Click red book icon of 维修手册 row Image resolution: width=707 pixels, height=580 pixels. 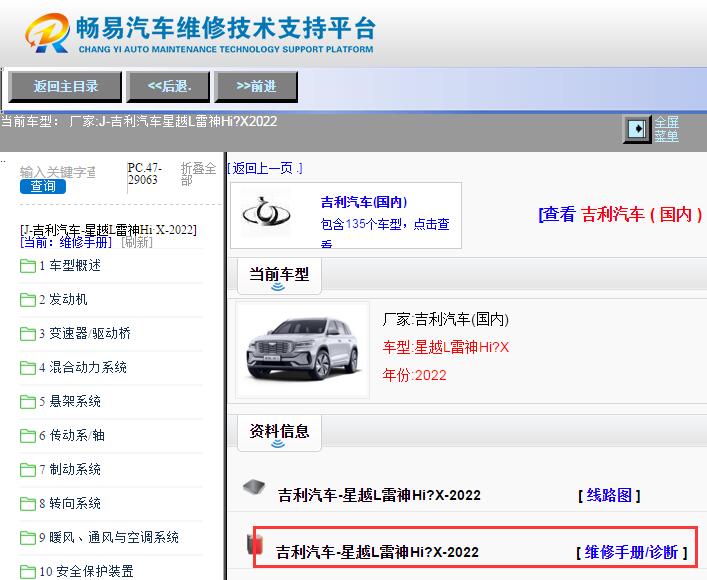(x=255, y=544)
